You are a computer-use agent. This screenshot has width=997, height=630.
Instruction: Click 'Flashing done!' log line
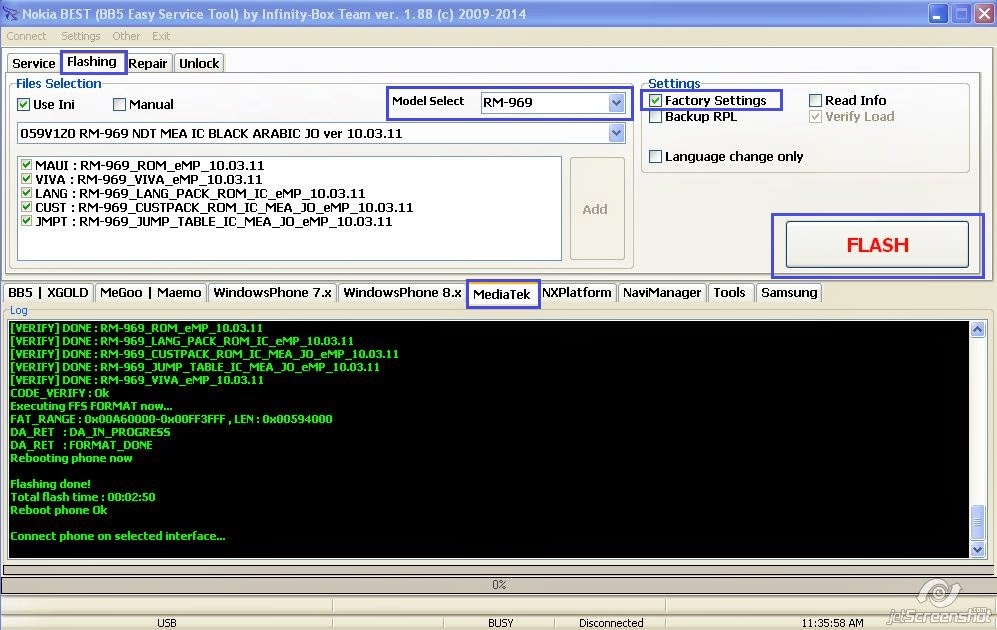(x=50, y=484)
